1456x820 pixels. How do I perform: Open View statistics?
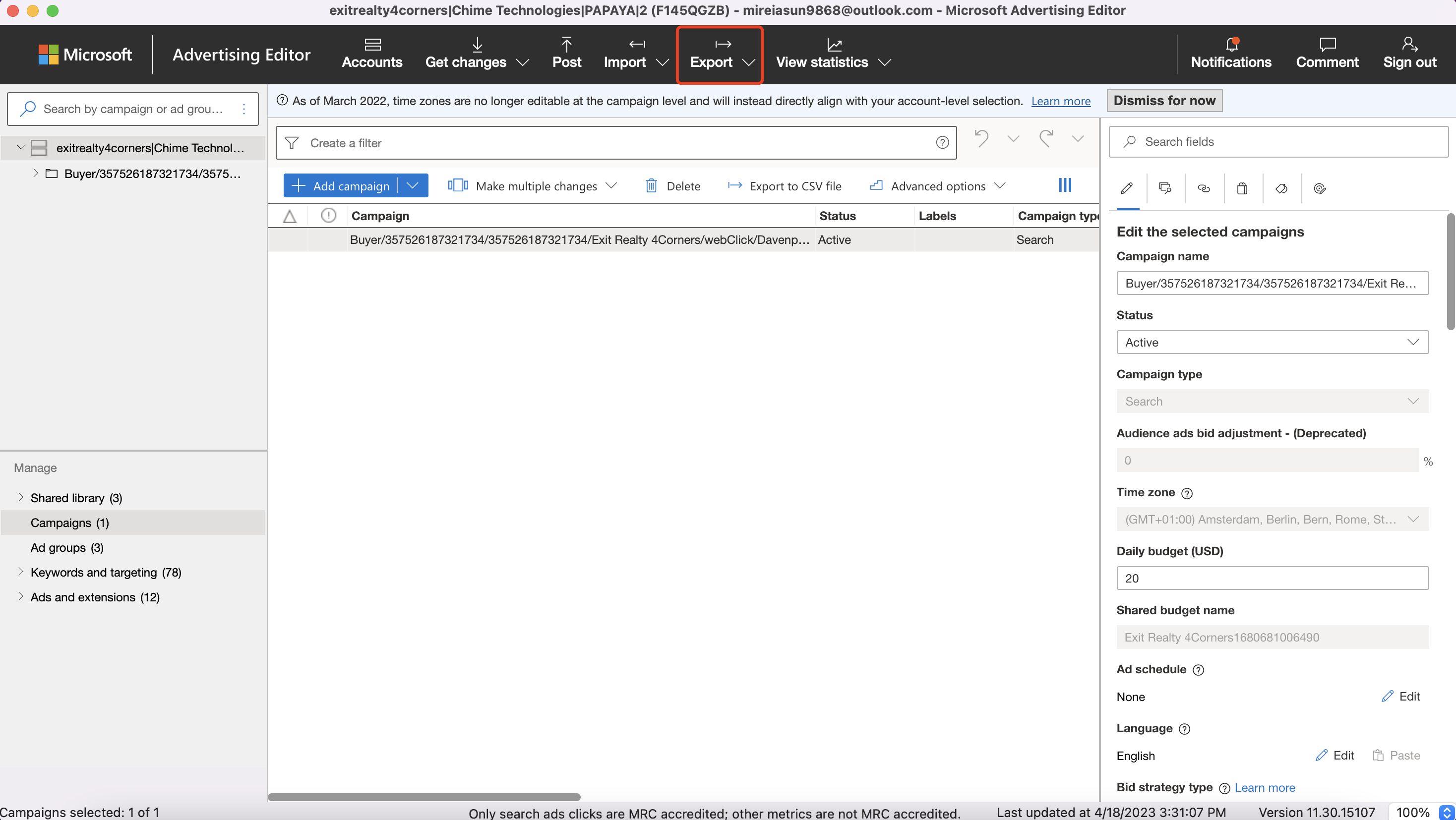[x=822, y=54]
